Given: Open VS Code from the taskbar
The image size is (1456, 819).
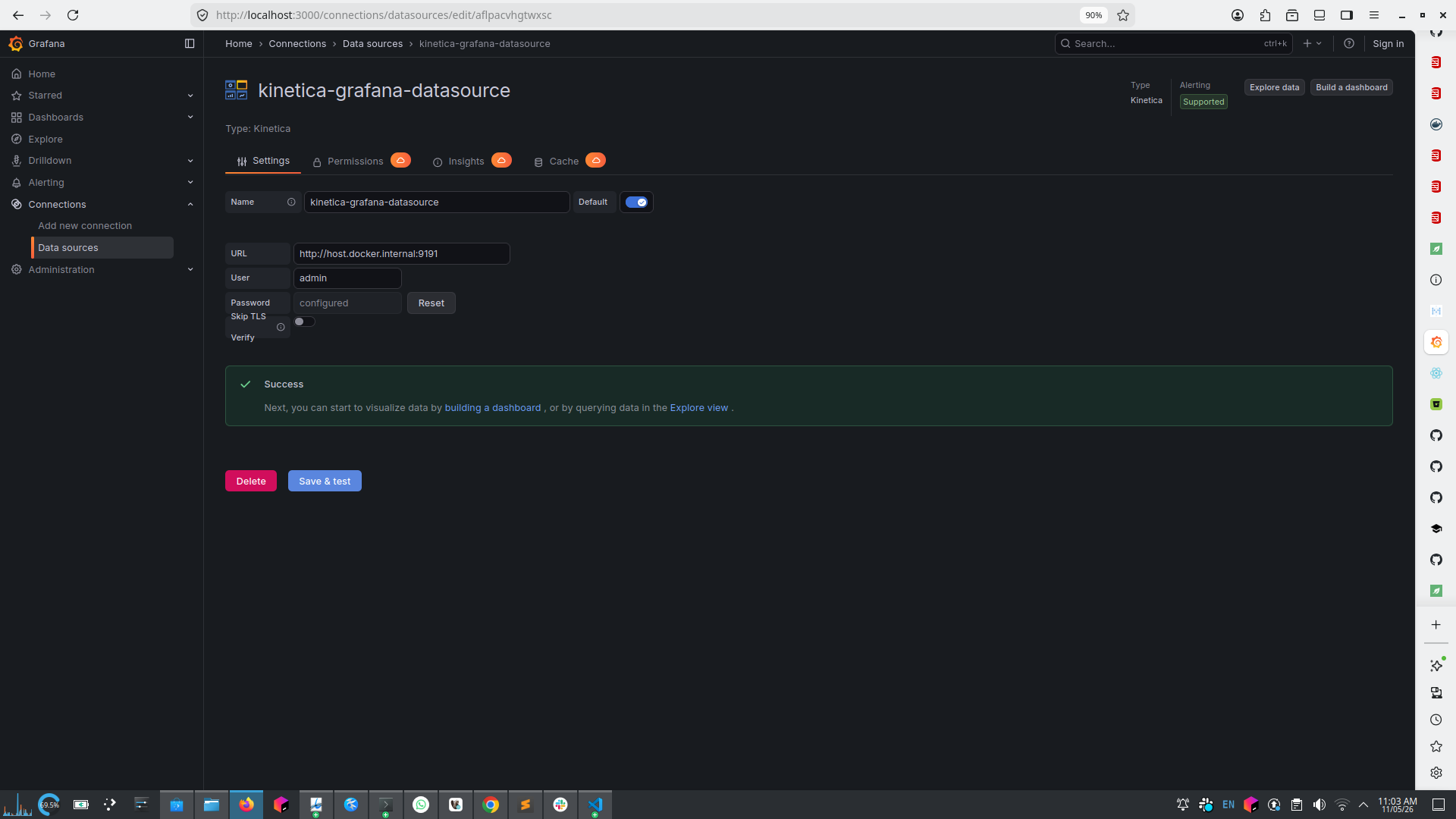Looking at the screenshot, I should pyautogui.click(x=595, y=805).
